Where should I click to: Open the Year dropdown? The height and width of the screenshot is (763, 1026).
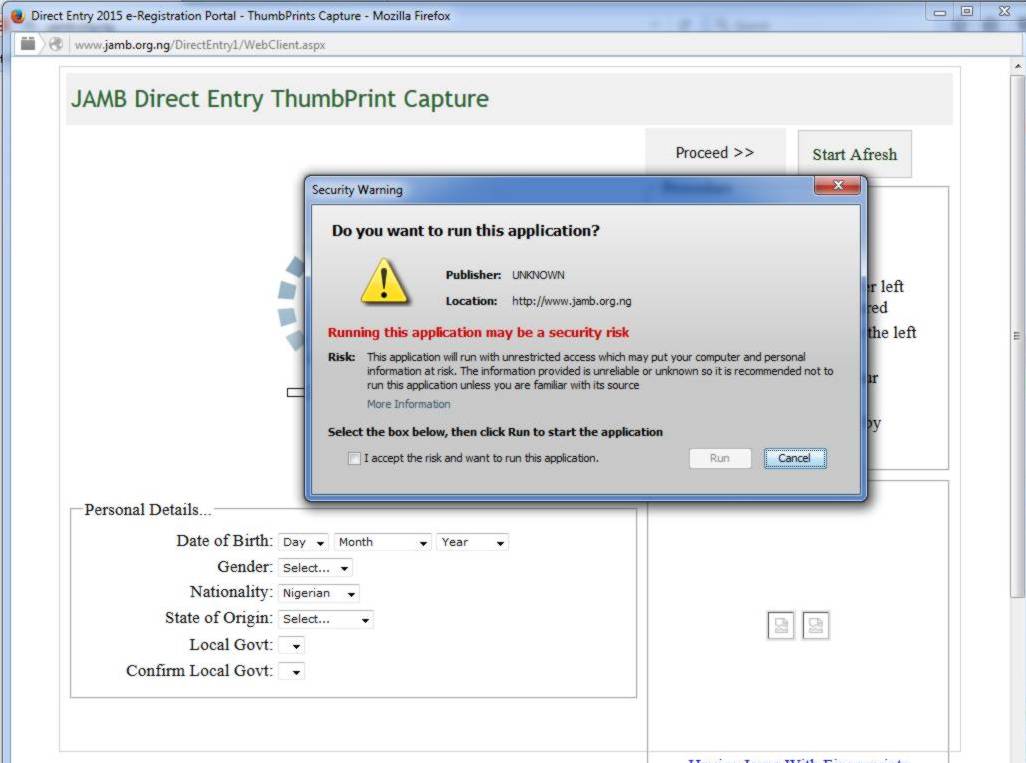tap(472, 542)
